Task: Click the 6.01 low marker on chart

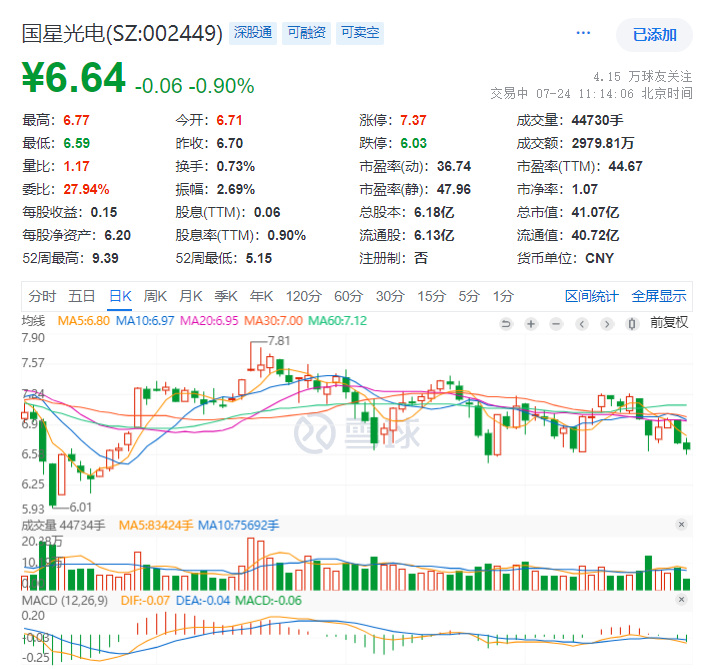Action: pos(81,507)
